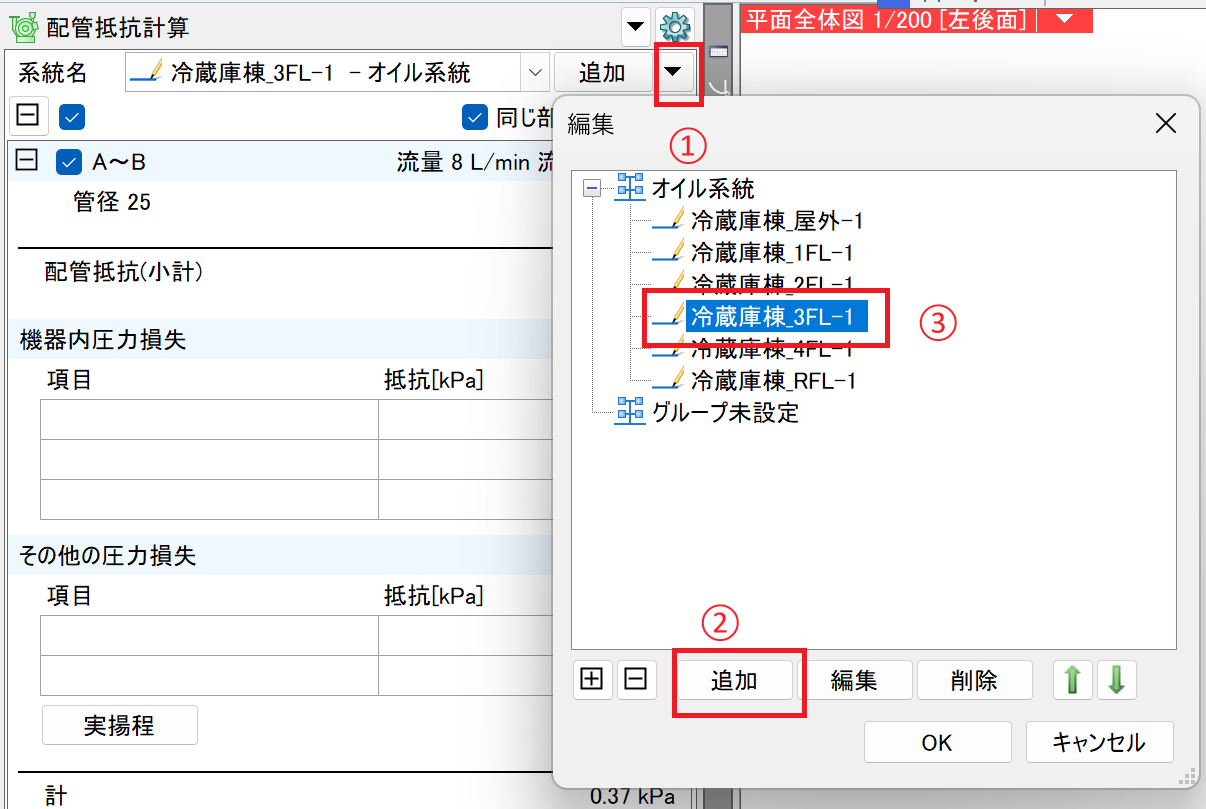
Task: Toggle the select-all checkbox beside collapse icon
Action: (x=72, y=117)
